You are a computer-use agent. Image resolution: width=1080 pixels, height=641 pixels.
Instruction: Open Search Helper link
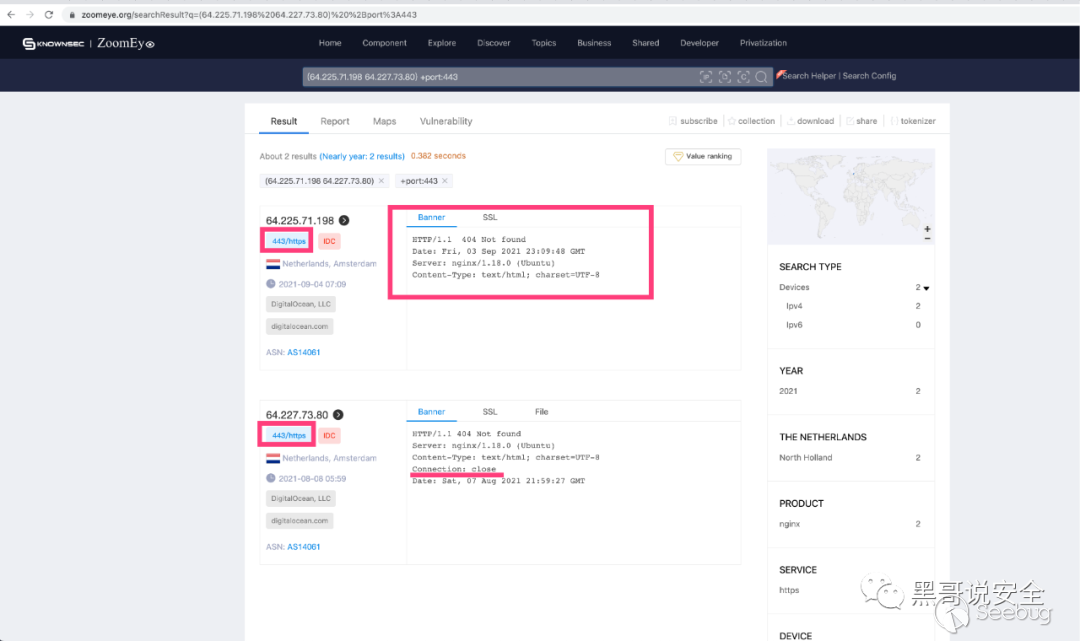809,76
